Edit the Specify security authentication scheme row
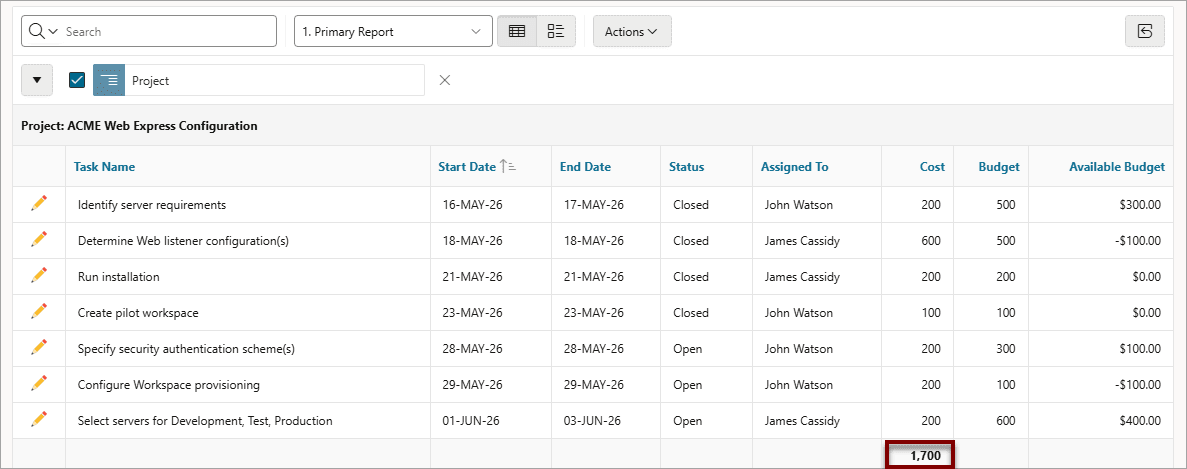 [39, 348]
